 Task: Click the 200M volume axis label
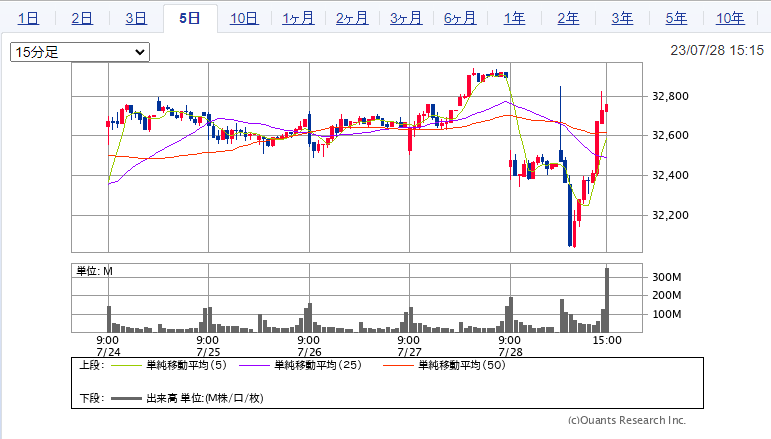tap(667, 295)
